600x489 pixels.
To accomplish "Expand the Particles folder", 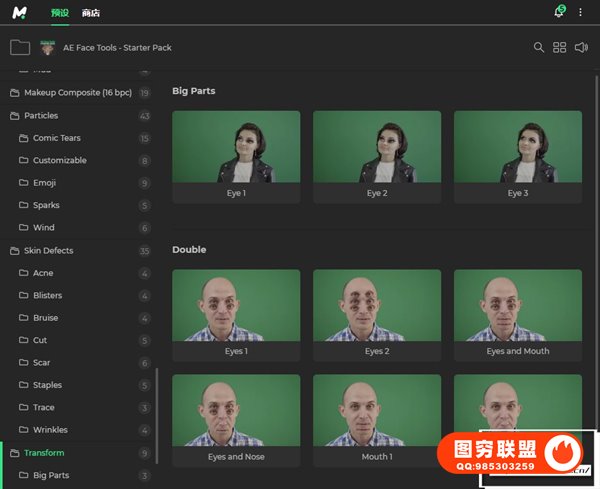I will coord(41,116).
